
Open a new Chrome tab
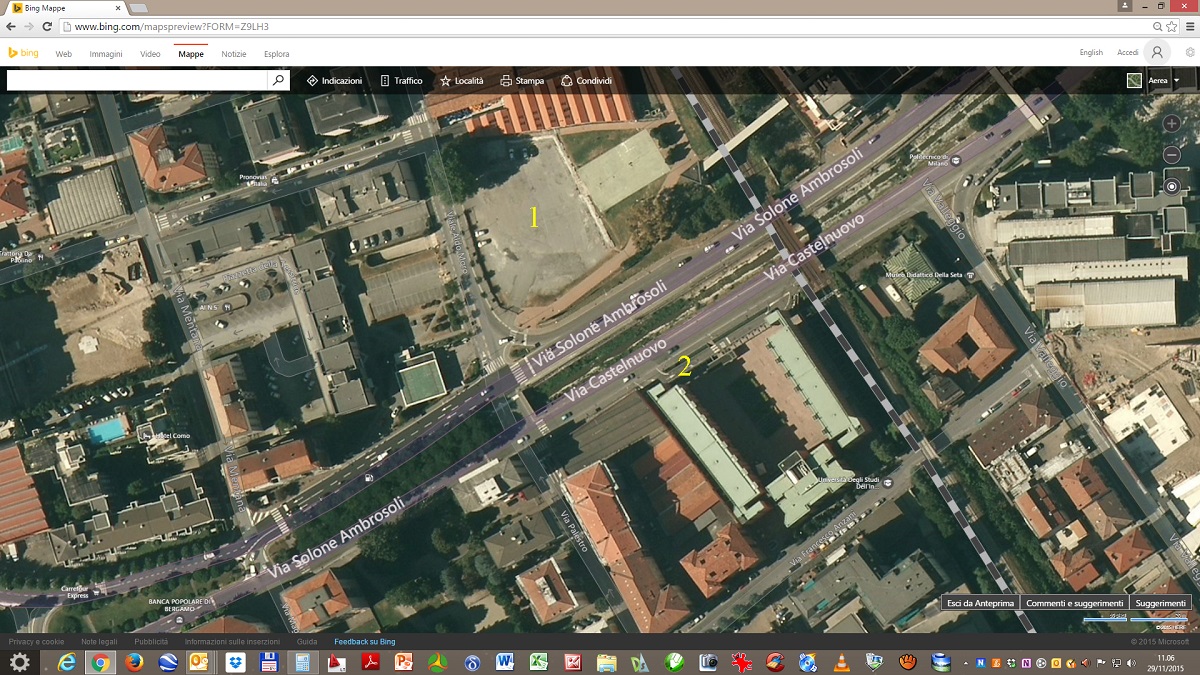pos(139,8)
